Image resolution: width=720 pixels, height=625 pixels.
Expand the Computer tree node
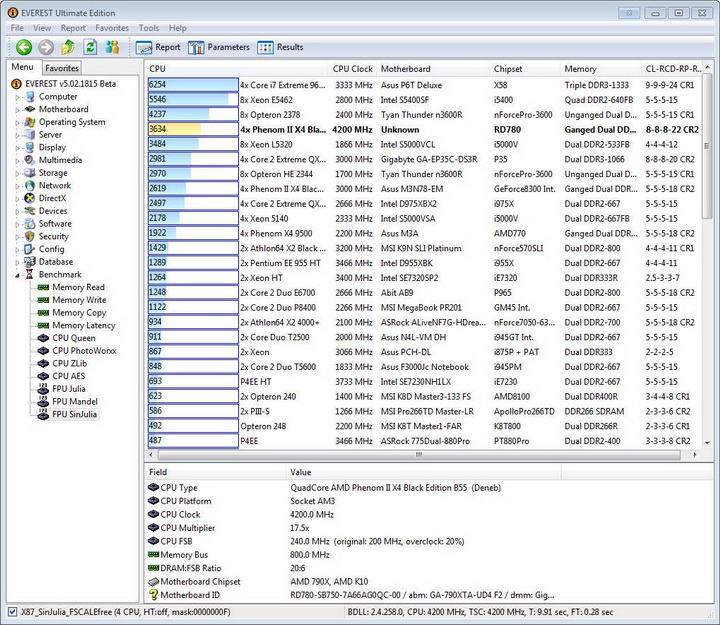click(17, 97)
